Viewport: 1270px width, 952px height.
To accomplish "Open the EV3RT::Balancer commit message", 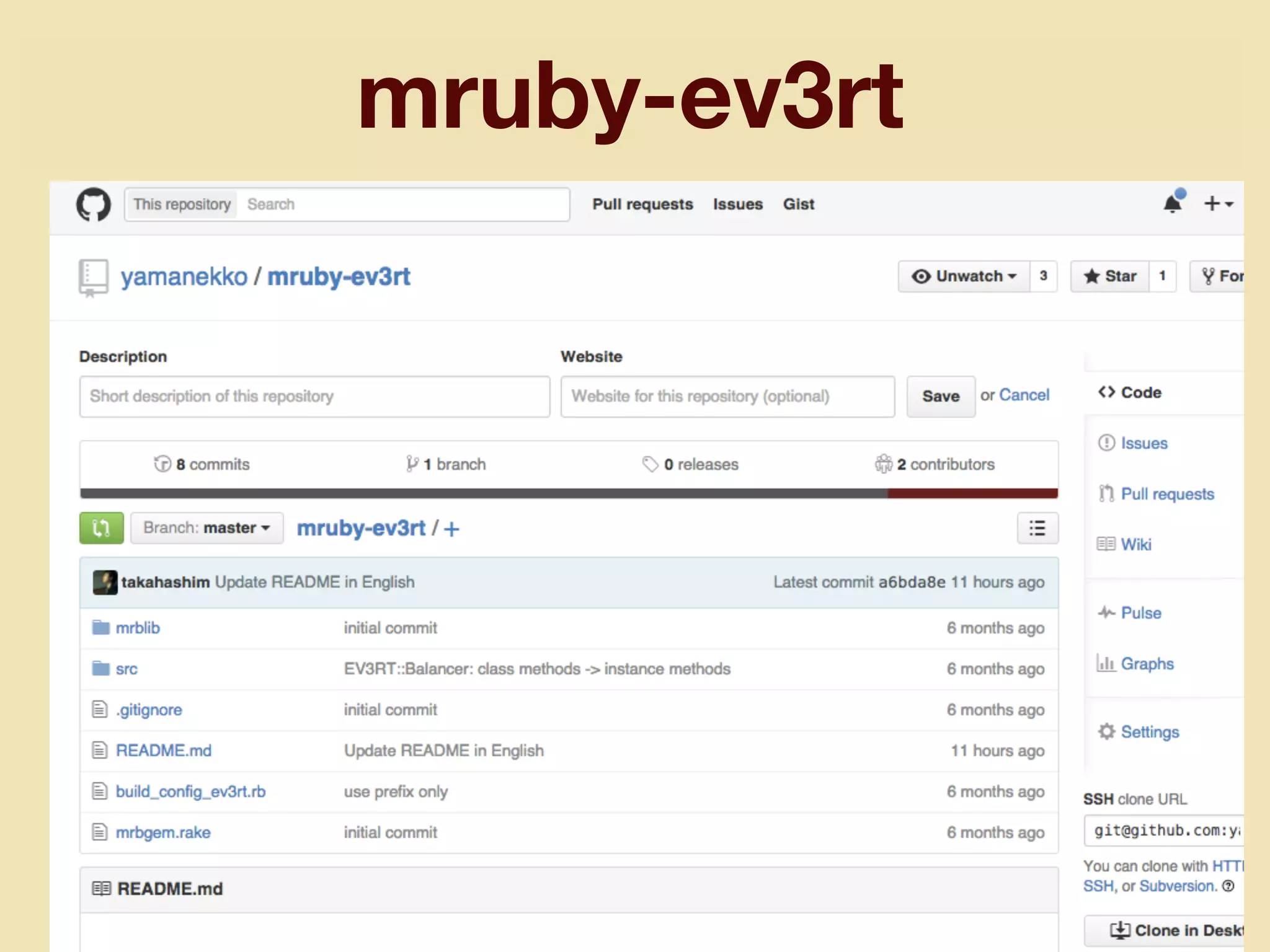I will [537, 669].
